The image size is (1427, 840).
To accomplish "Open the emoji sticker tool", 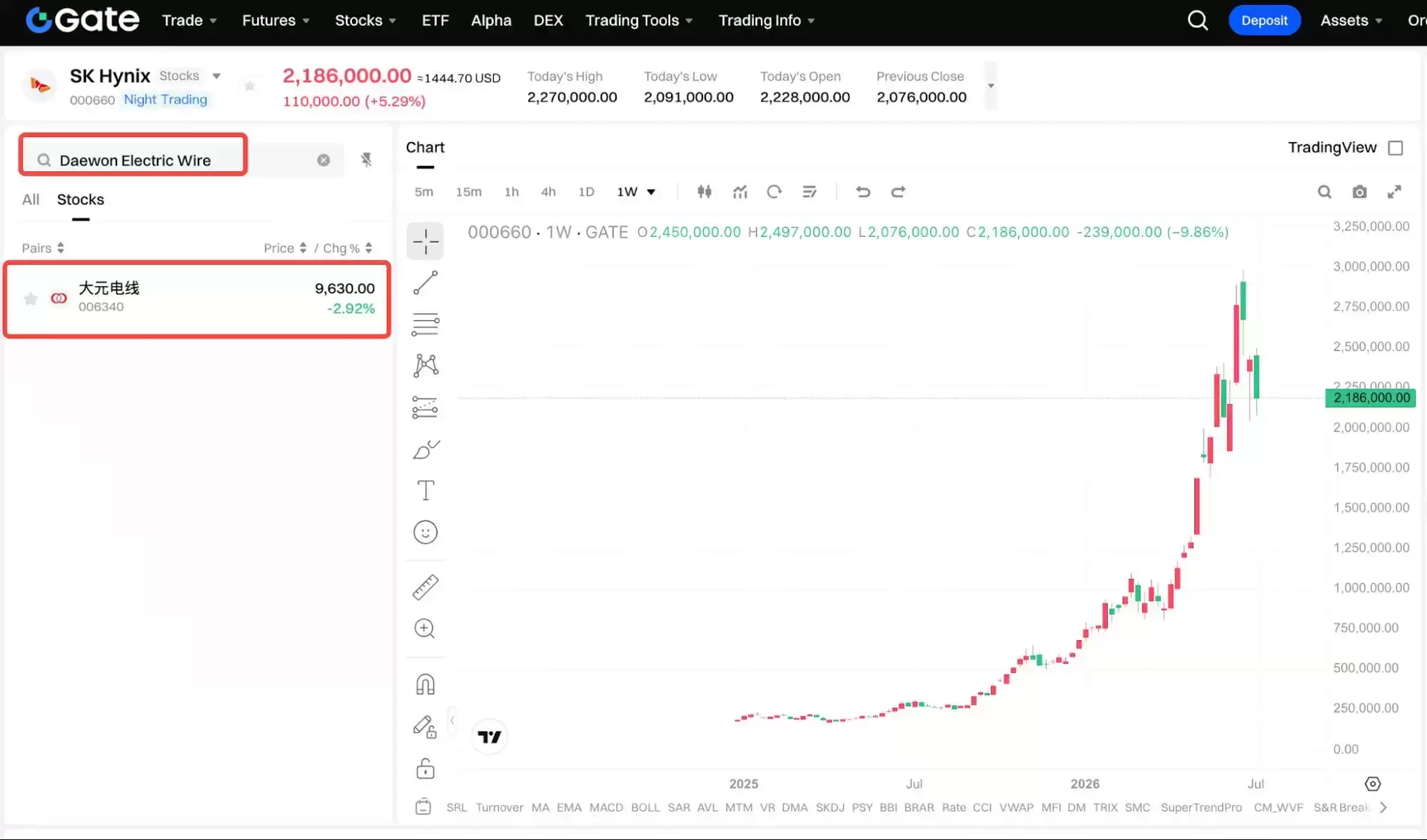I will tap(425, 532).
